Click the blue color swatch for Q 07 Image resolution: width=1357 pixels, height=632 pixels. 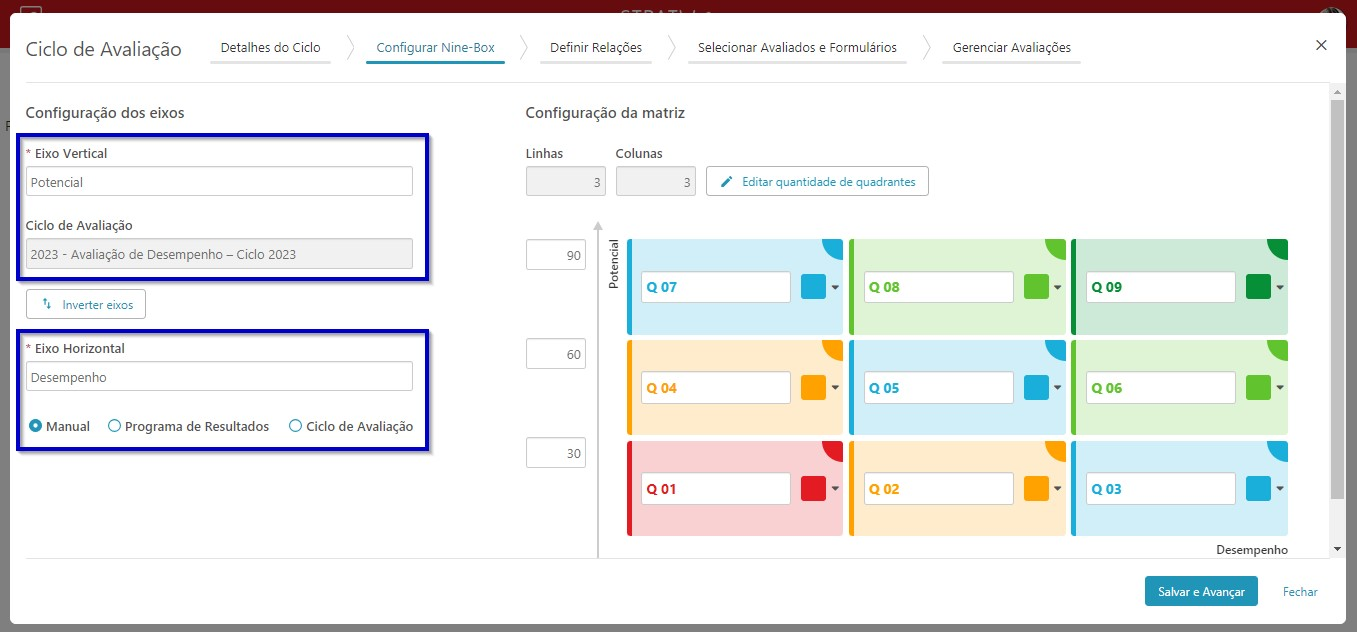813,287
